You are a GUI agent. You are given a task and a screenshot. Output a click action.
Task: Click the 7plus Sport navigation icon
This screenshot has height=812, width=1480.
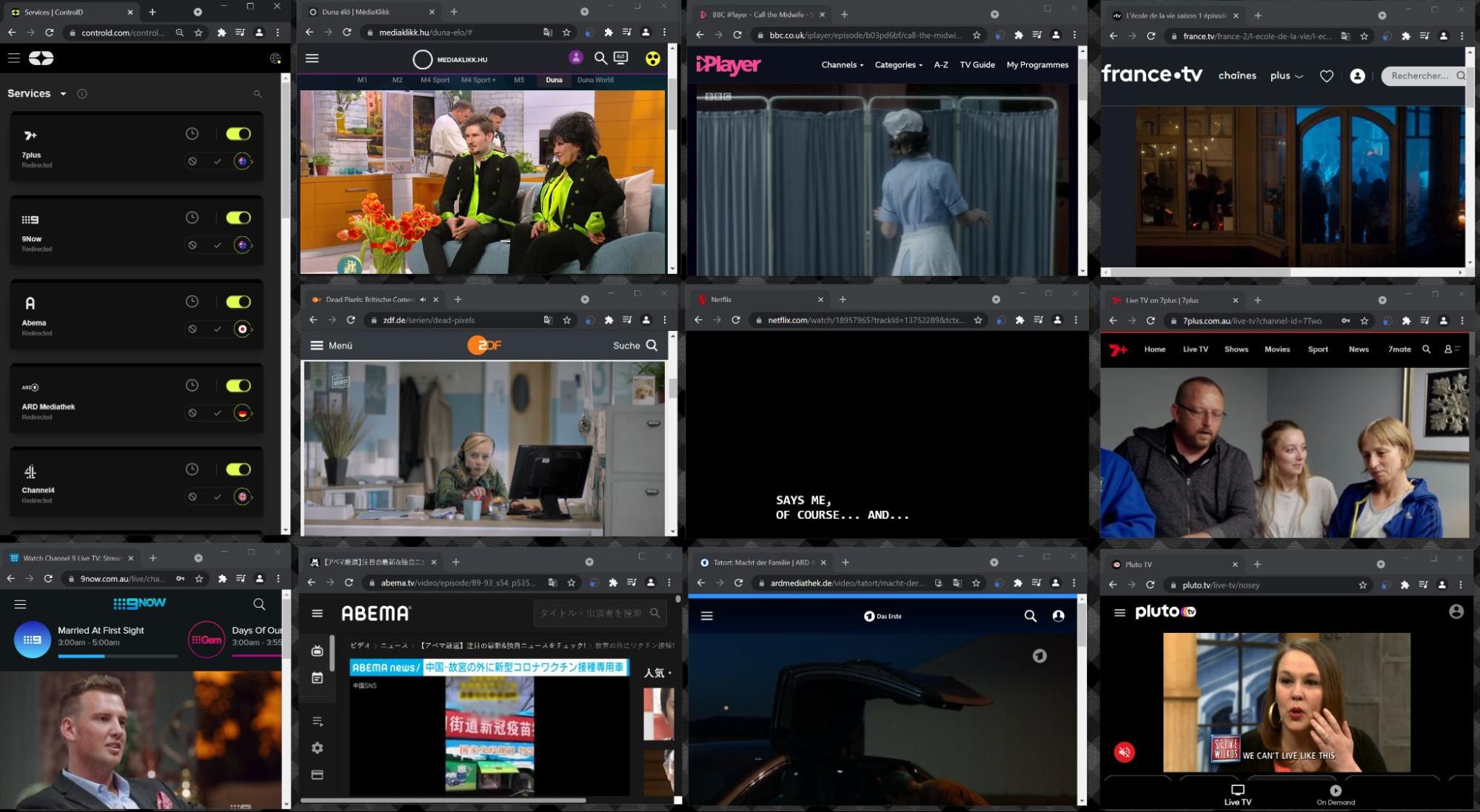click(x=1318, y=349)
